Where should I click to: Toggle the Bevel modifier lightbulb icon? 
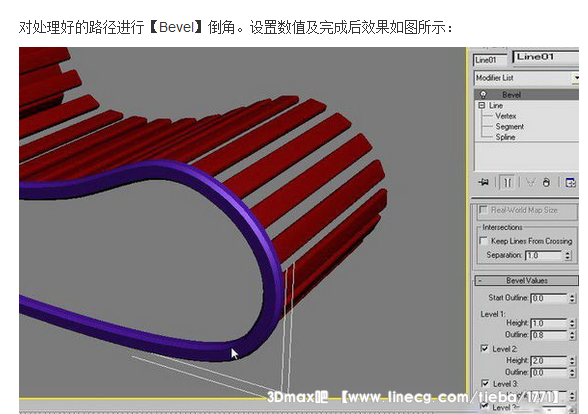tap(483, 94)
